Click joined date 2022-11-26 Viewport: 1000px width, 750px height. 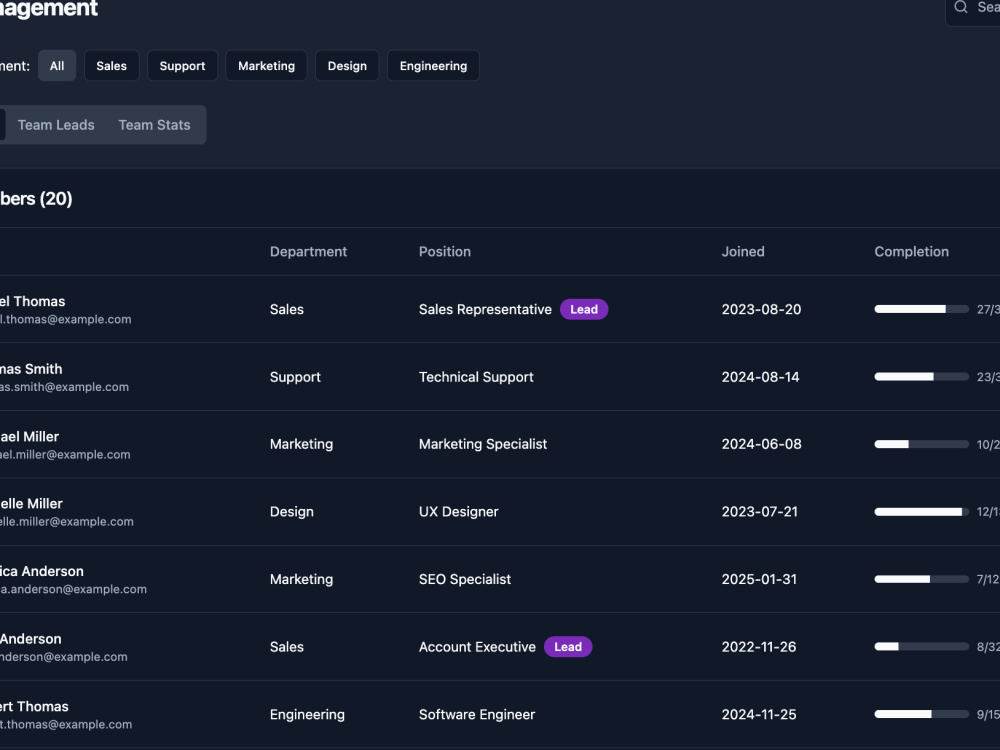tap(759, 647)
